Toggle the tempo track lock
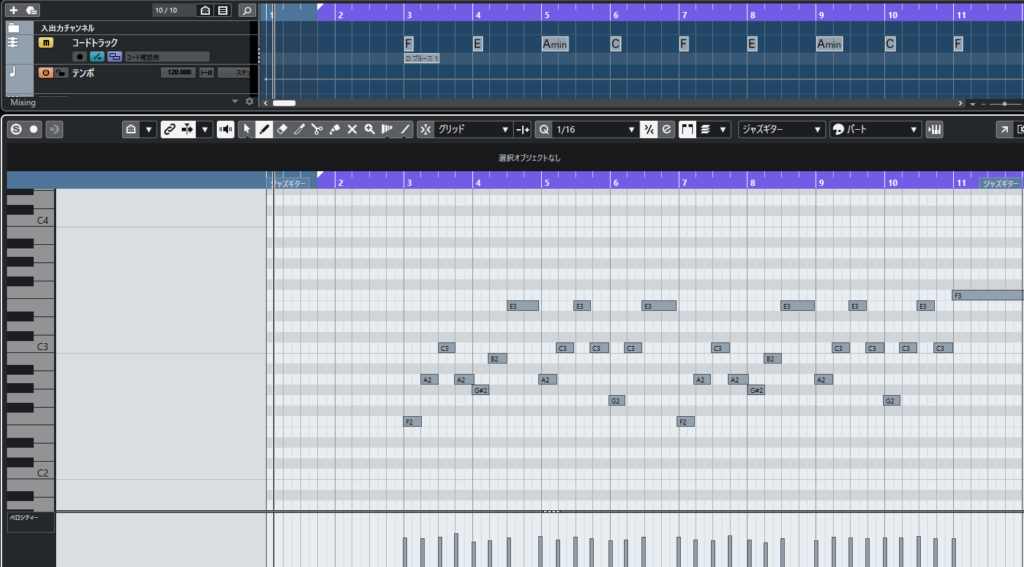The width and height of the screenshot is (1024, 567). point(61,73)
